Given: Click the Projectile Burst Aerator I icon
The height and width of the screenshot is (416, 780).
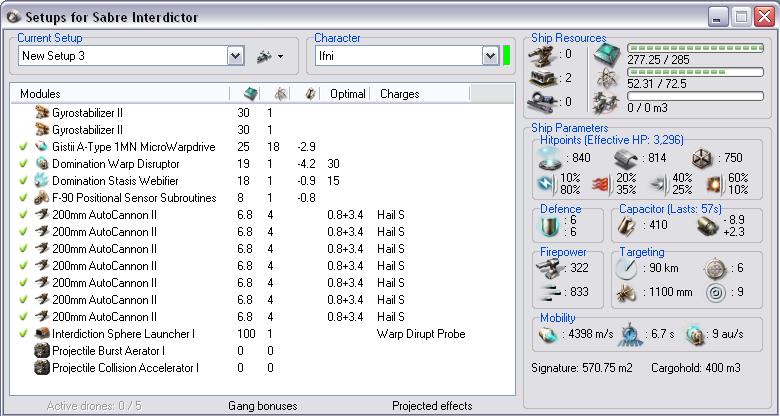Looking at the screenshot, I should [41, 351].
